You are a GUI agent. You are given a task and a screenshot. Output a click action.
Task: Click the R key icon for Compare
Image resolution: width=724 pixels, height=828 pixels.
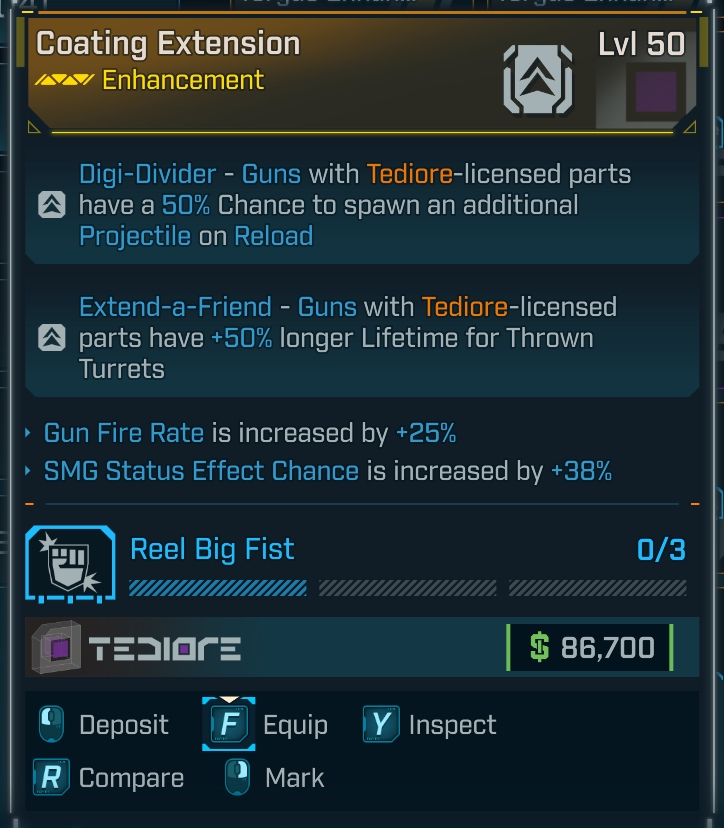(x=50, y=778)
